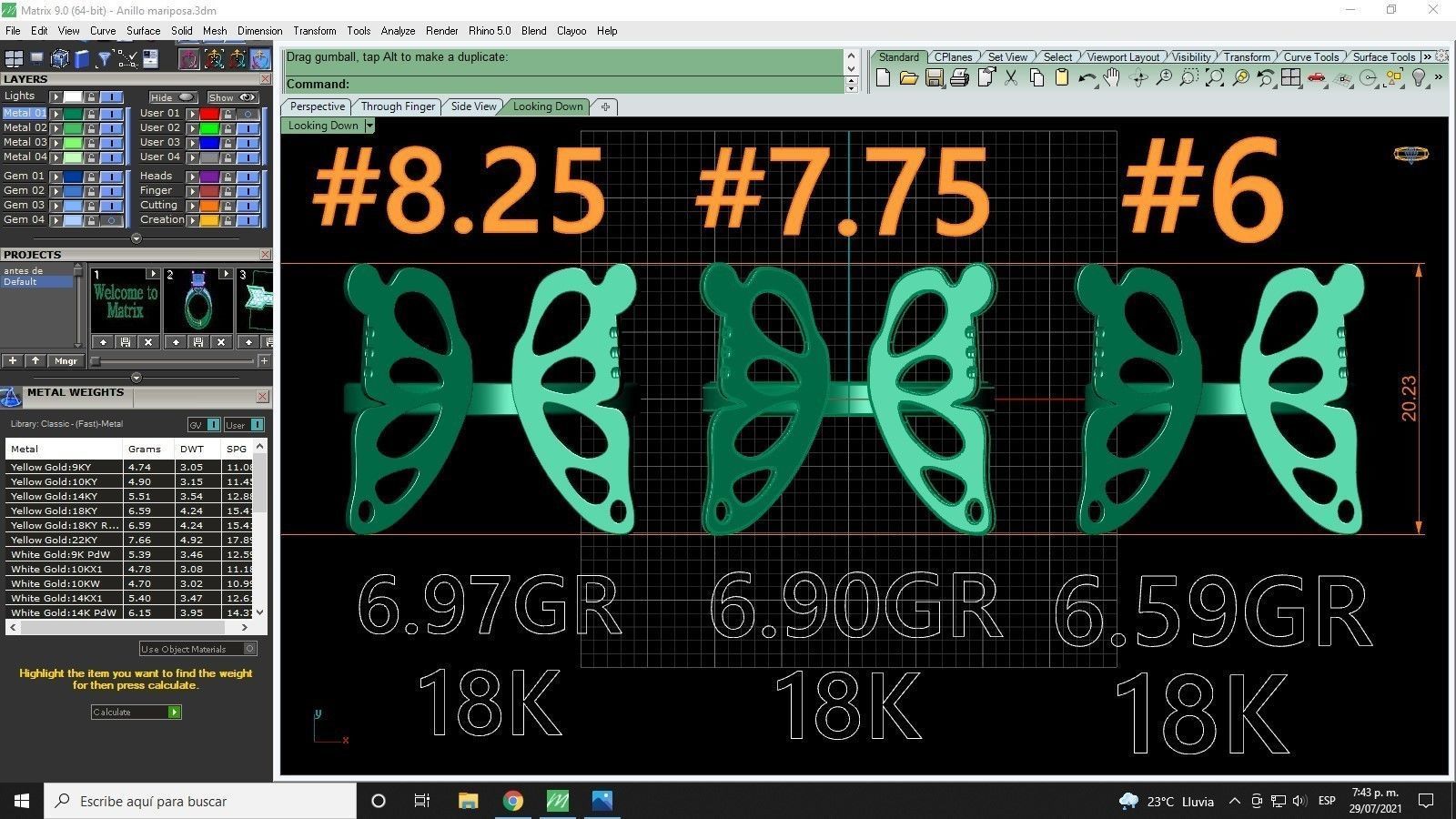This screenshot has width=1456, height=819.
Task: Click add project plus button
Action: tap(13, 361)
